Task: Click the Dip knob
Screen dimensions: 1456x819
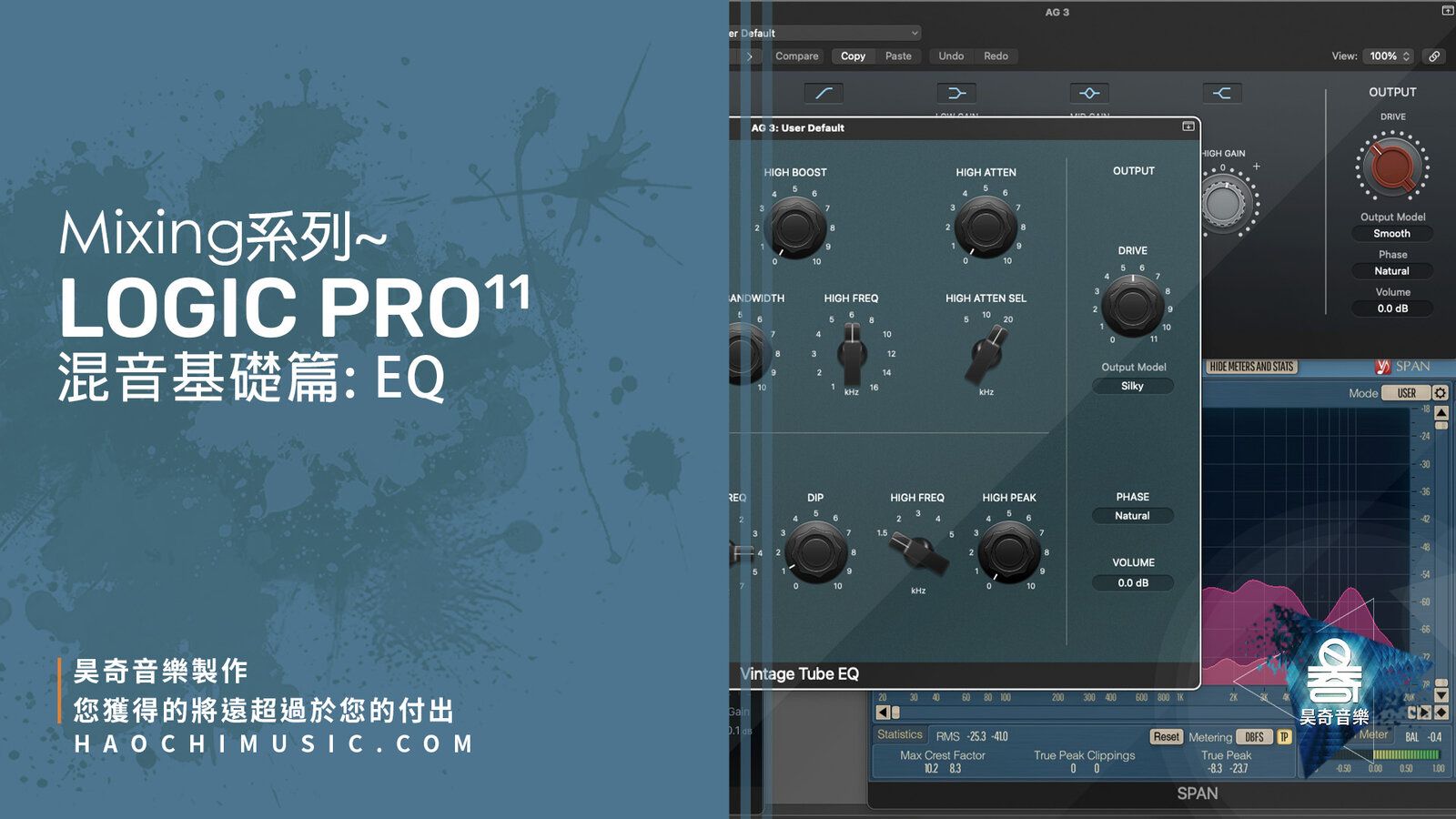Action: pyautogui.click(x=815, y=551)
